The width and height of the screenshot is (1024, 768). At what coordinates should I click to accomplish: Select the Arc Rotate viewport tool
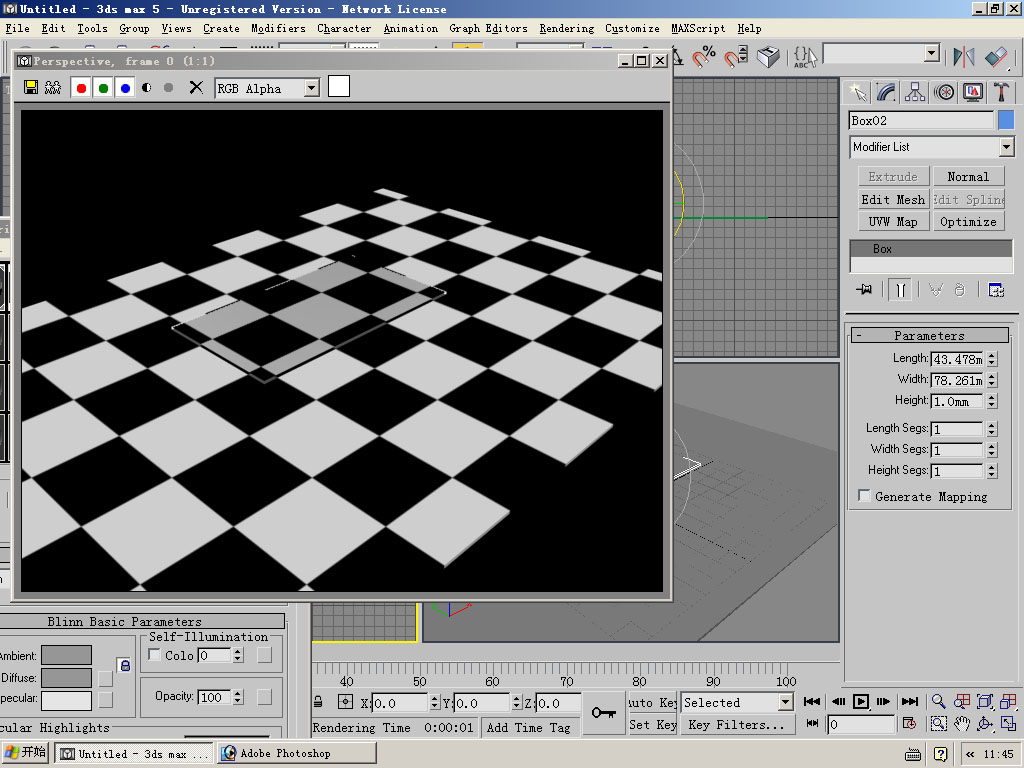coord(985,724)
